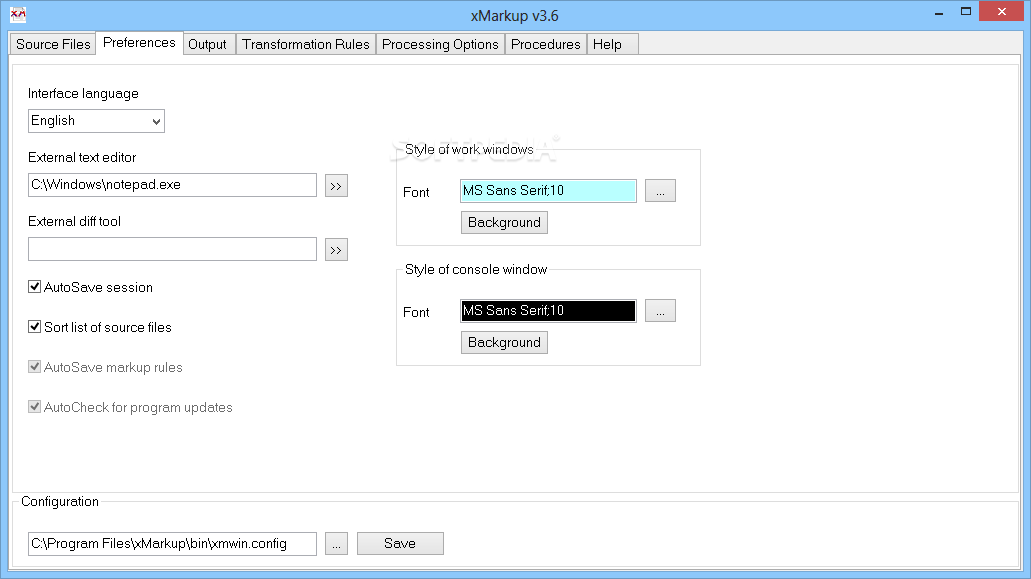This screenshot has height=579, width=1031.
Task: Click the cyan work windows font field
Action: pos(548,191)
